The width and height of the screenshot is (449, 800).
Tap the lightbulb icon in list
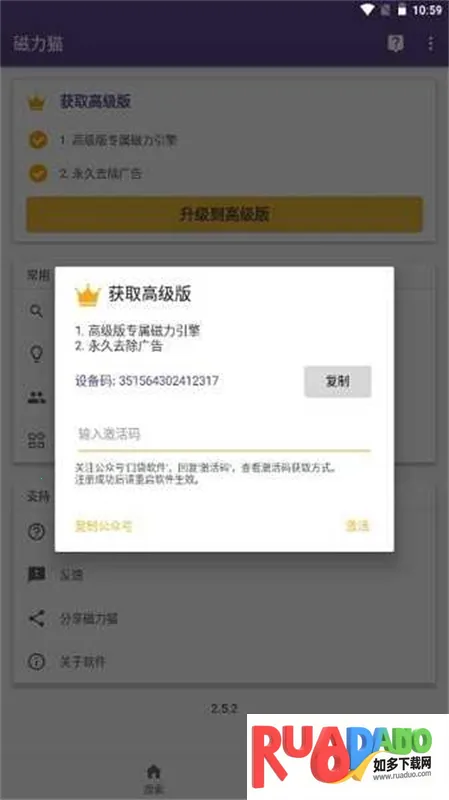point(36,353)
